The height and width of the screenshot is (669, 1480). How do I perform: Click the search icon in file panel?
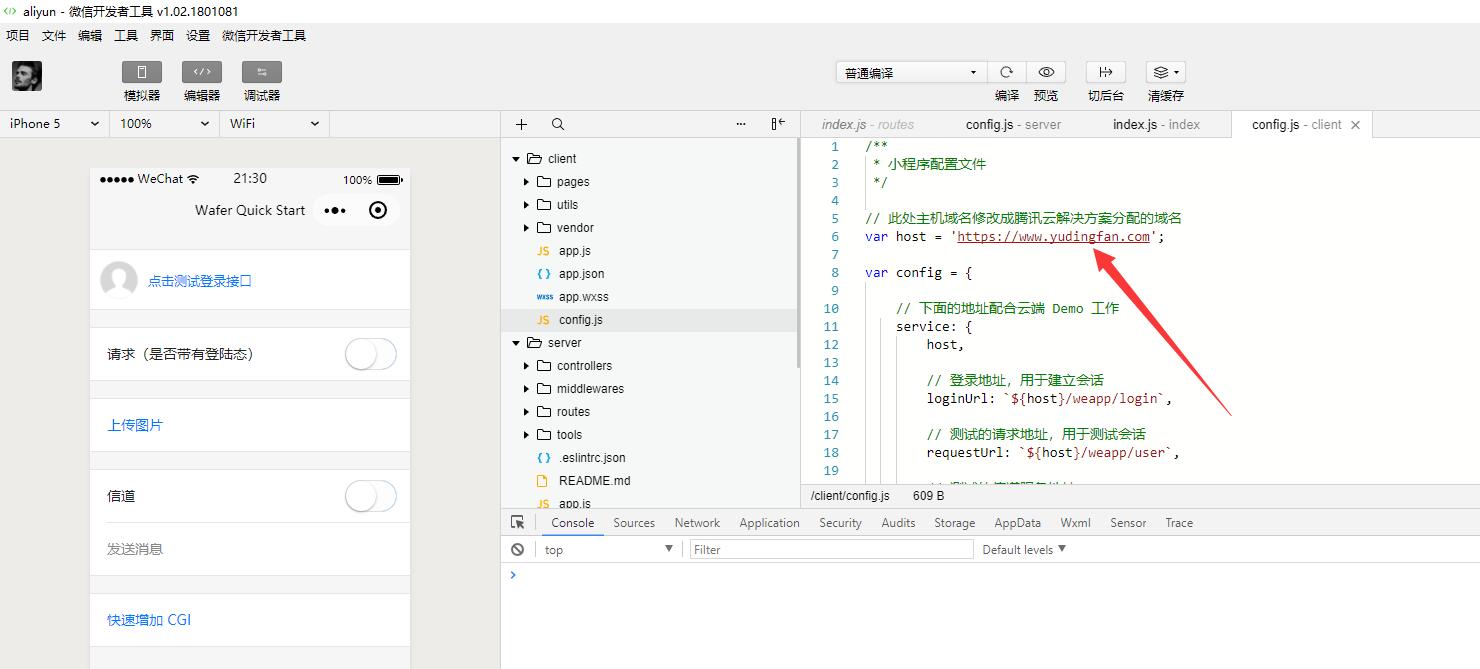click(x=558, y=124)
